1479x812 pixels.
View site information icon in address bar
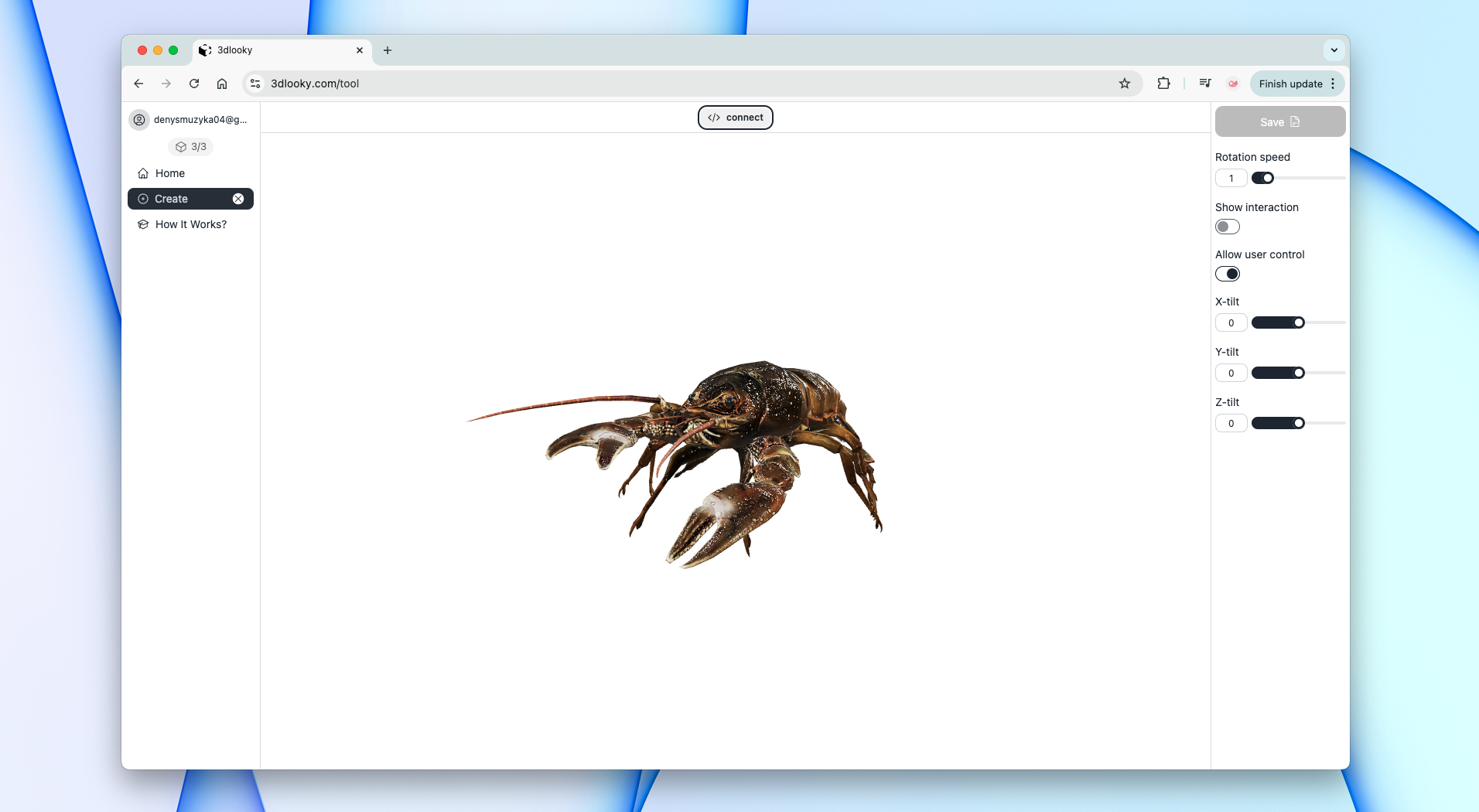click(x=255, y=84)
